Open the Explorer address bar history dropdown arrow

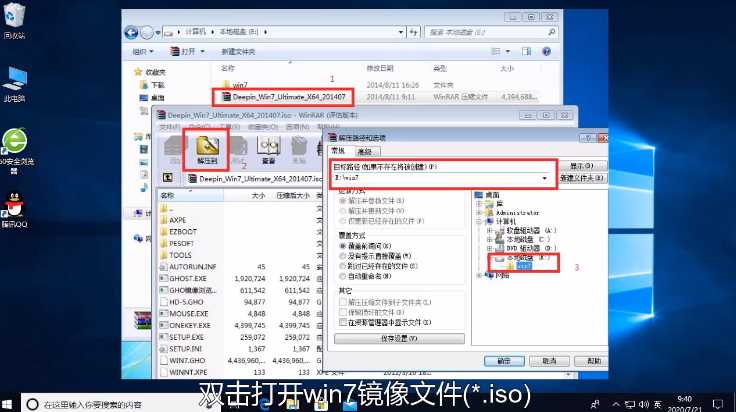coord(400,32)
